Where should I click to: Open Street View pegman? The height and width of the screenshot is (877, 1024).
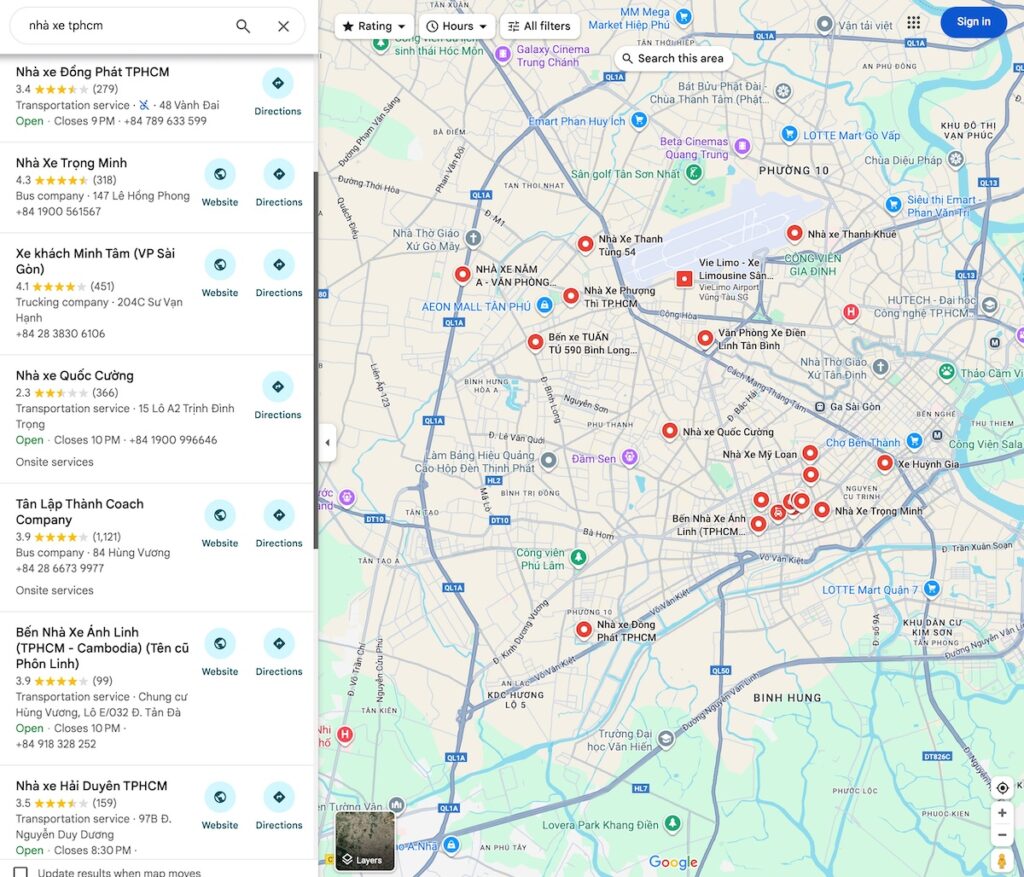(x=1002, y=861)
